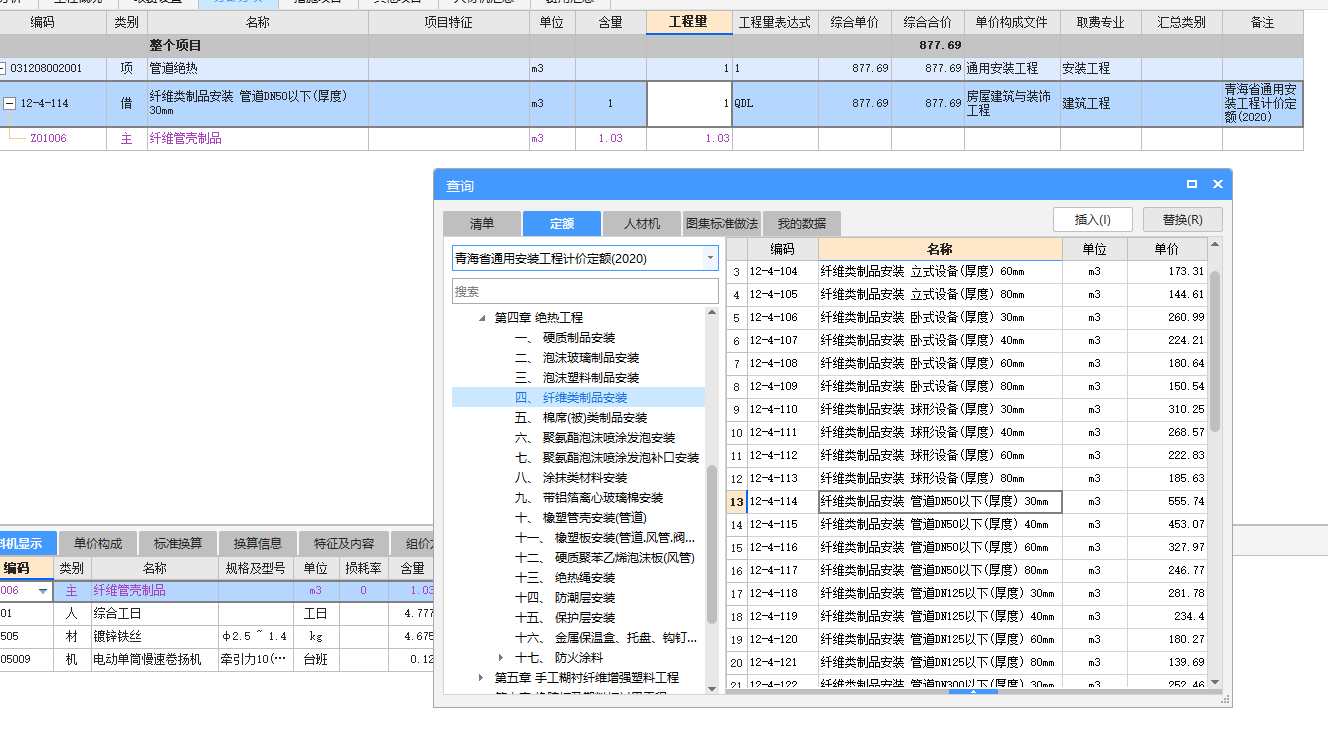Select row 12-4-115 管道DN50以下 40mm
The image size is (1328, 749).
(x=966, y=525)
